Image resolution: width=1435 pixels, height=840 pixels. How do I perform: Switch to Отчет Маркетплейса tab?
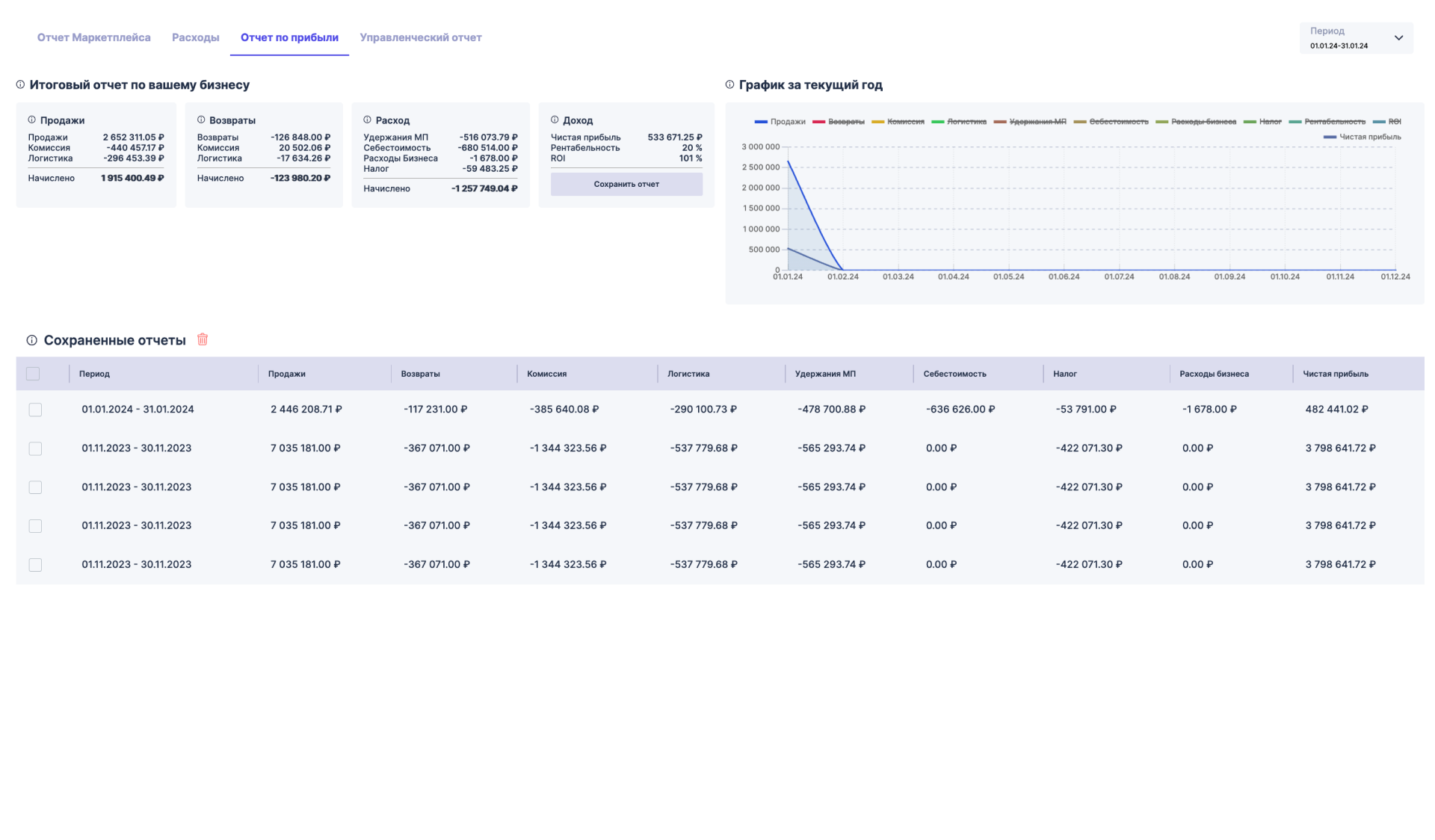click(93, 37)
